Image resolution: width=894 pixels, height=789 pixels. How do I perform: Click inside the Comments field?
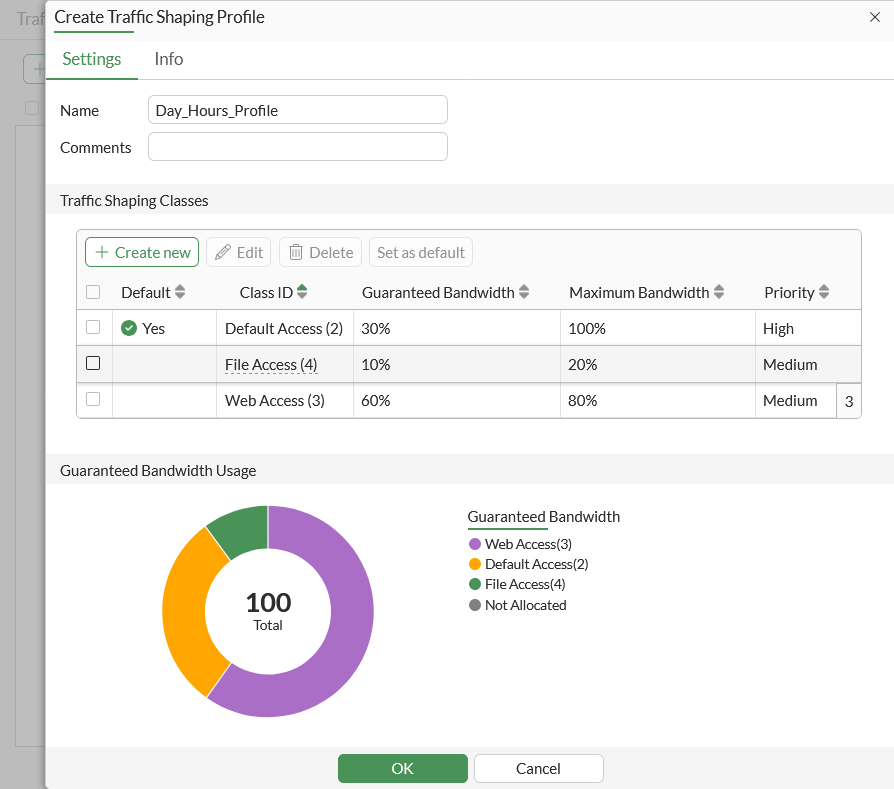pyautogui.click(x=297, y=146)
